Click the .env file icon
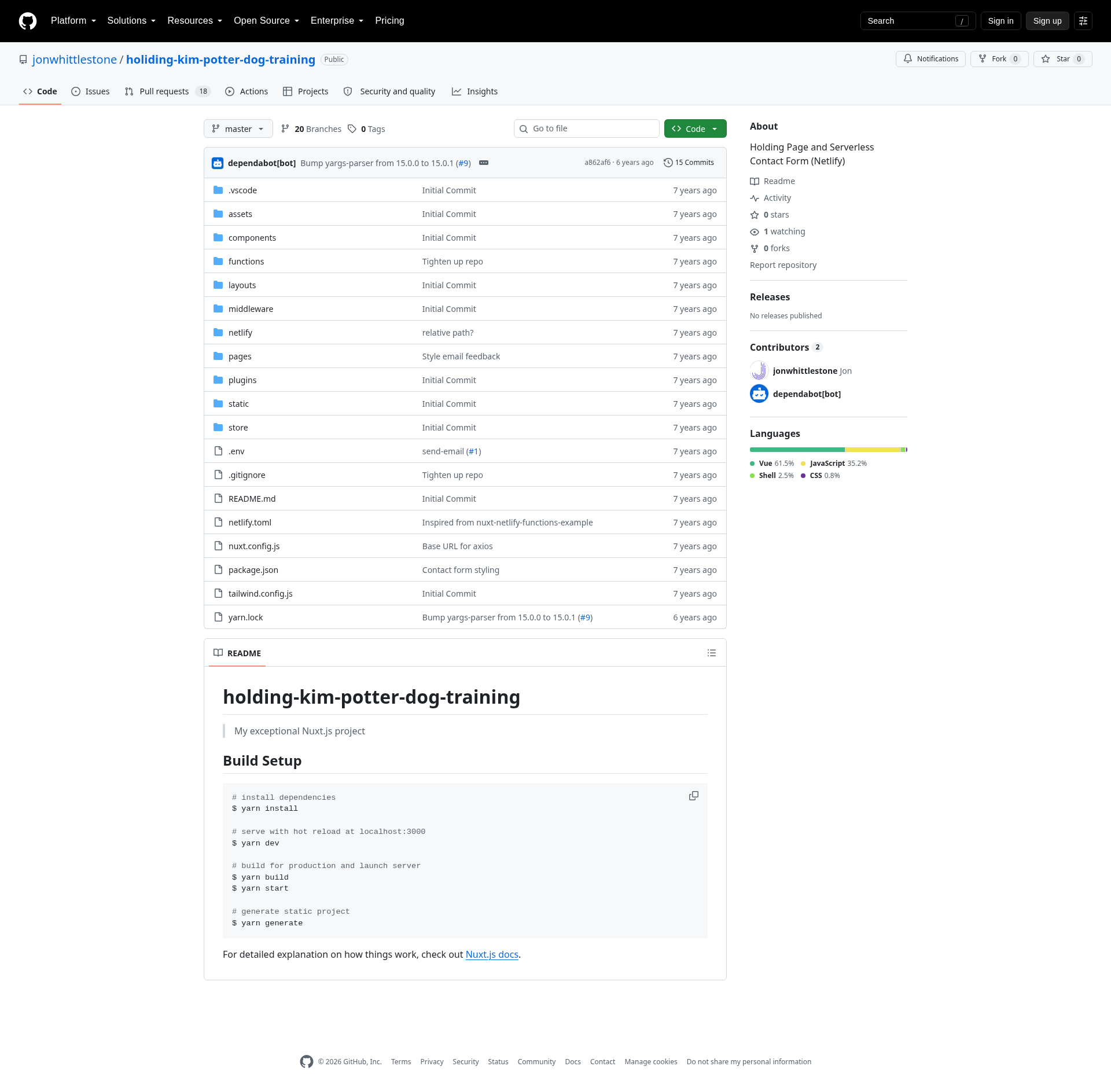The width and height of the screenshot is (1111, 1092). 218,451
